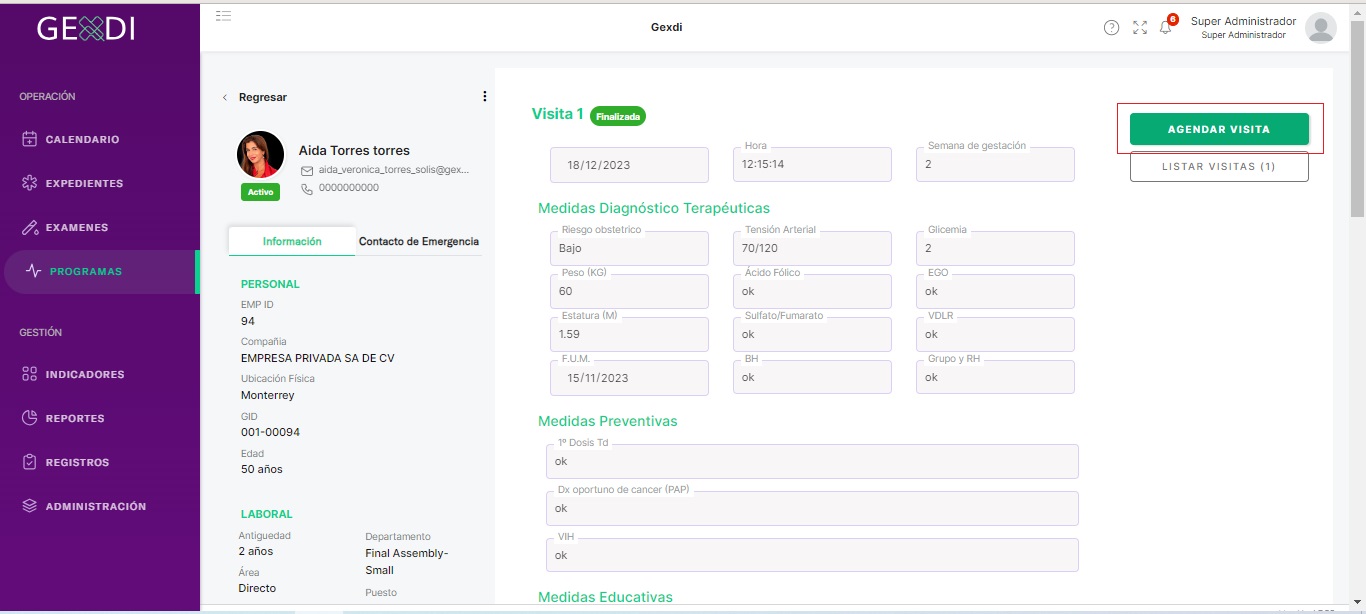Click the employee email address text
This screenshot has height=614, width=1366.
(x=394, y=170)
